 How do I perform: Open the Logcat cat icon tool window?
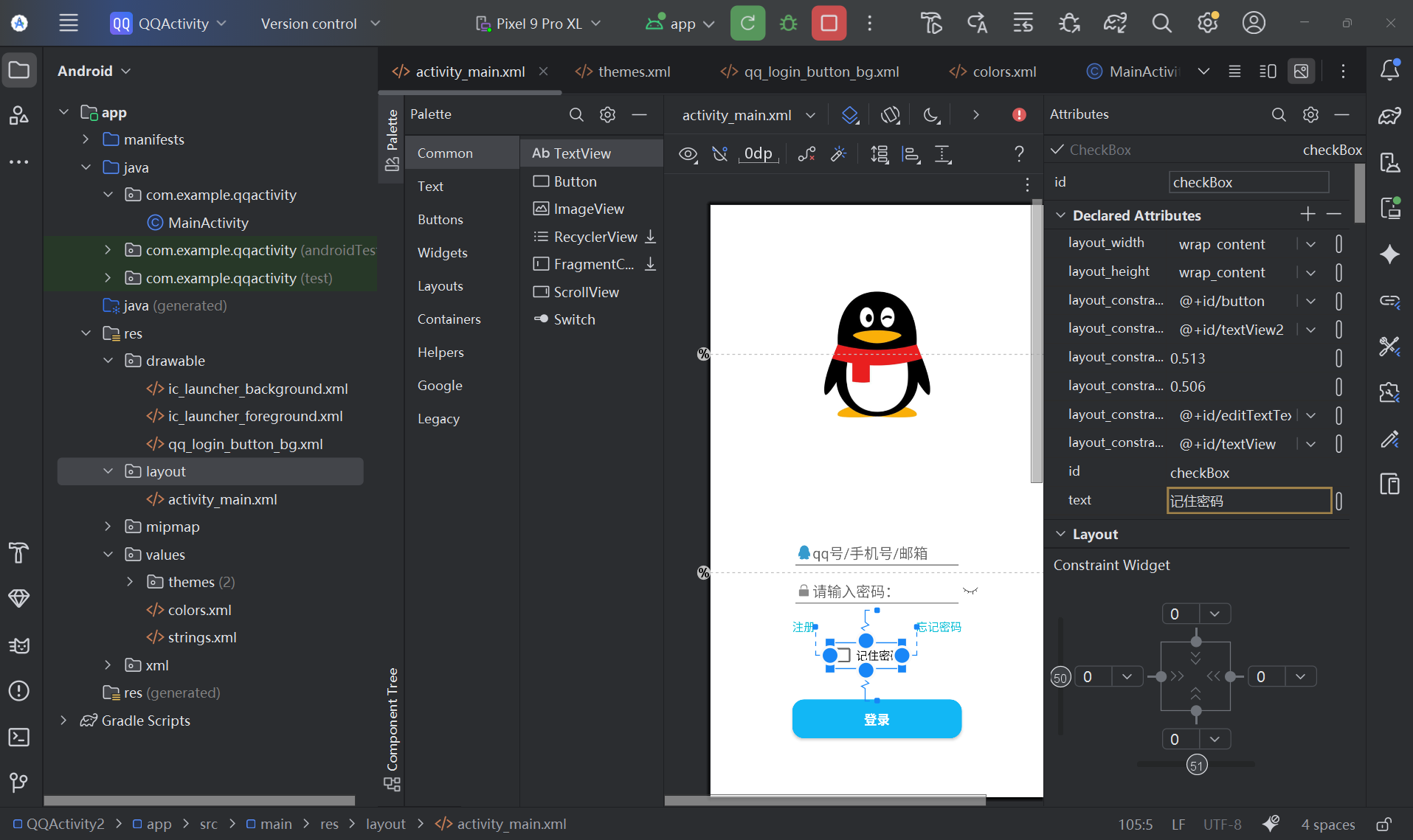click(19, 645)
